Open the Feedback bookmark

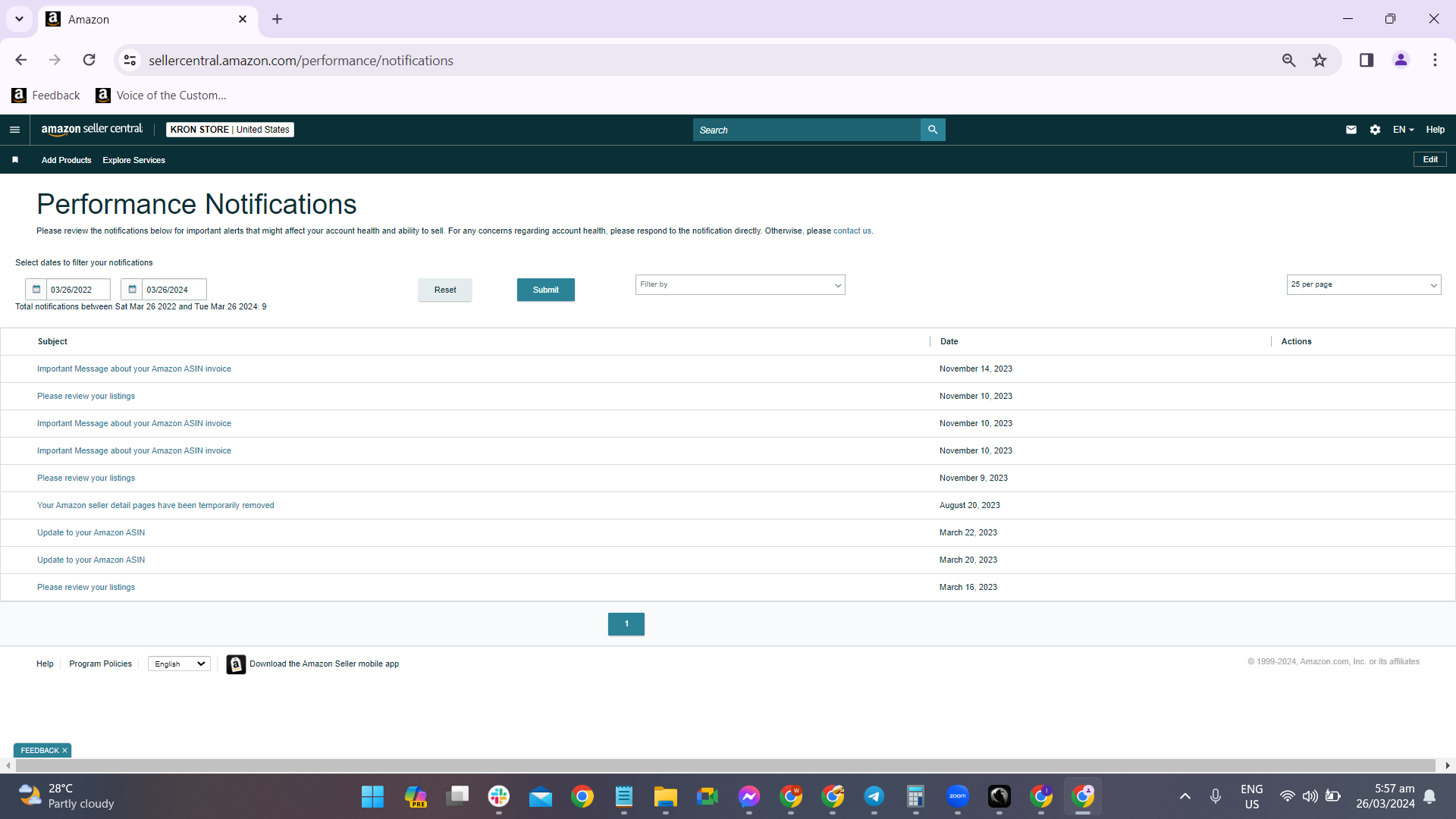coord(46,96)
